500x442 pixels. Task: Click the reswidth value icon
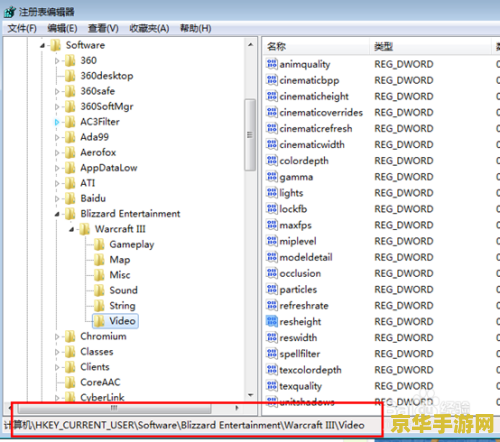click(272, 337)
